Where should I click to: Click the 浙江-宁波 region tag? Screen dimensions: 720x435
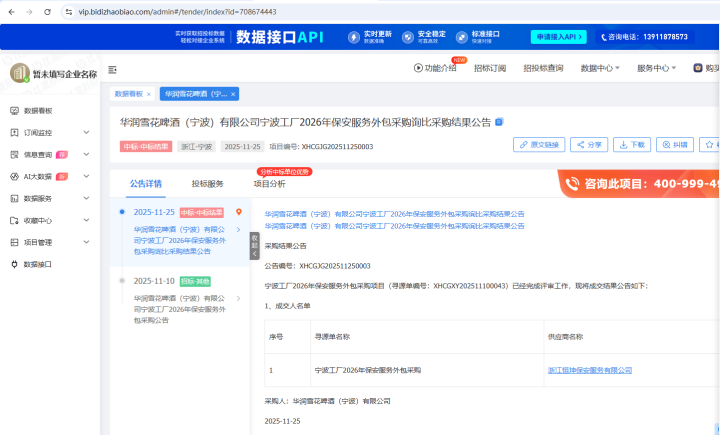coord(197,147)
